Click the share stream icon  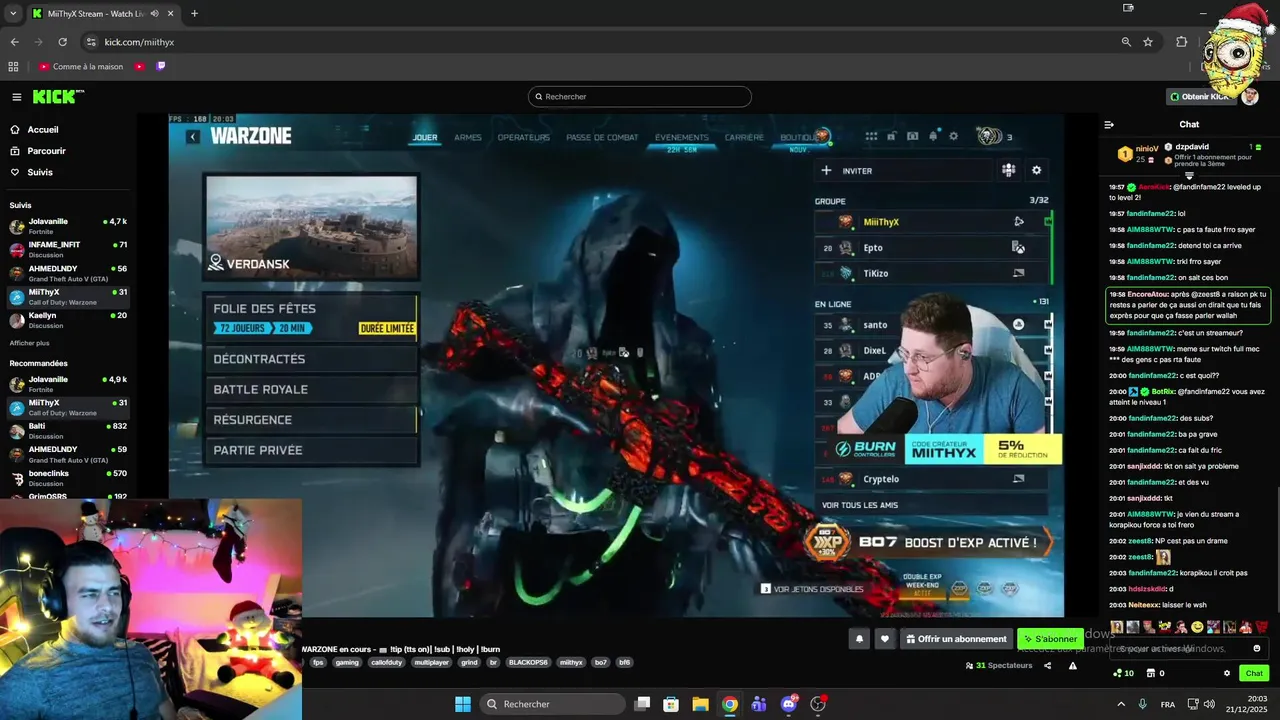[1047, 665]
